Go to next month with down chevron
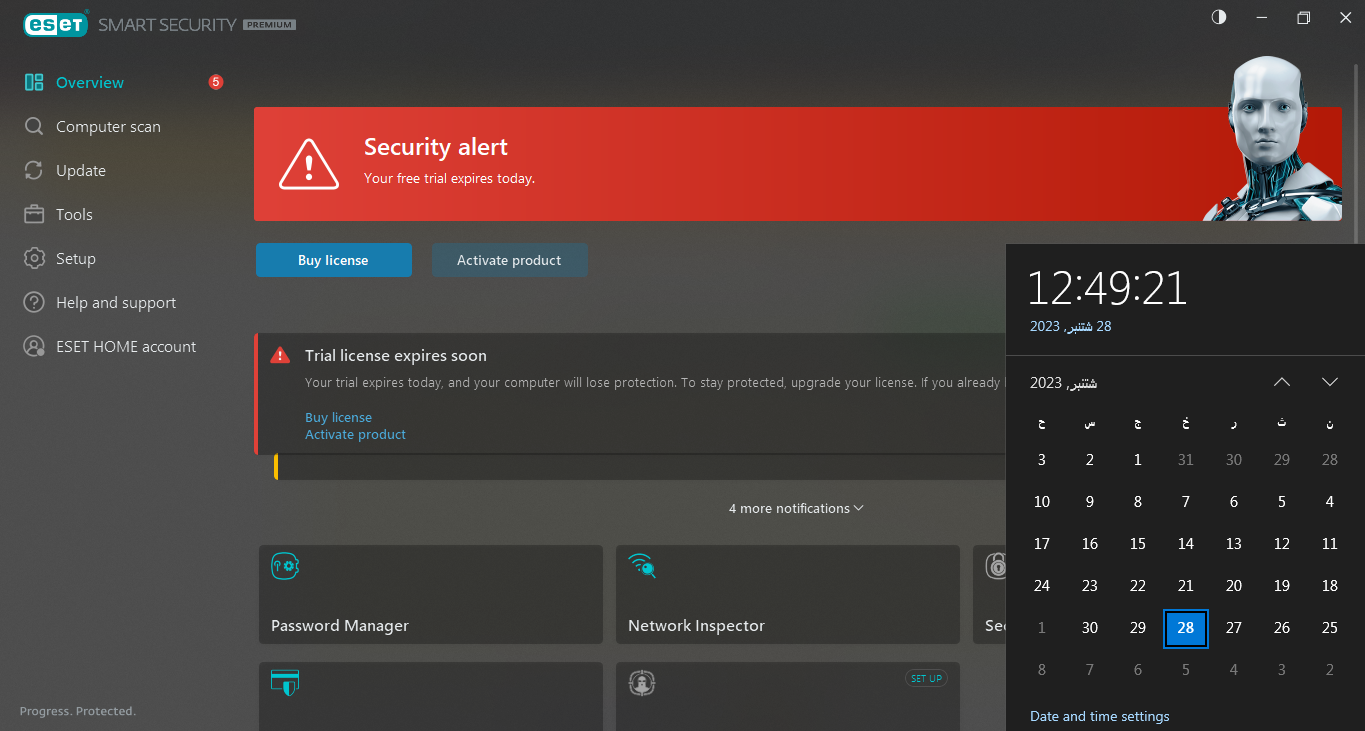This screenshot has width=1365, height=731. click(x=1330, y=382)
